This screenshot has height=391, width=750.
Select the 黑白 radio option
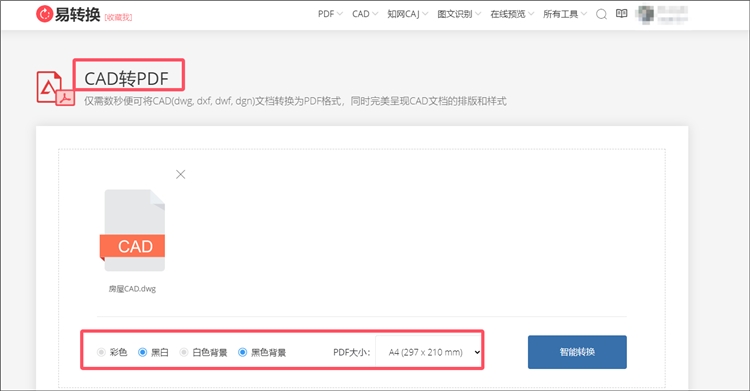143,352
